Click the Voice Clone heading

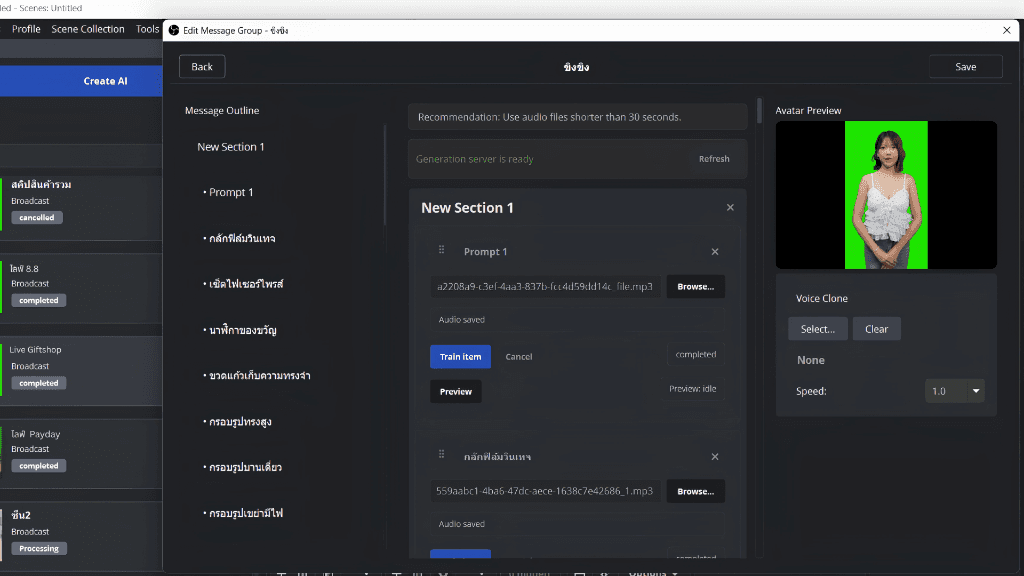point(822,298)
